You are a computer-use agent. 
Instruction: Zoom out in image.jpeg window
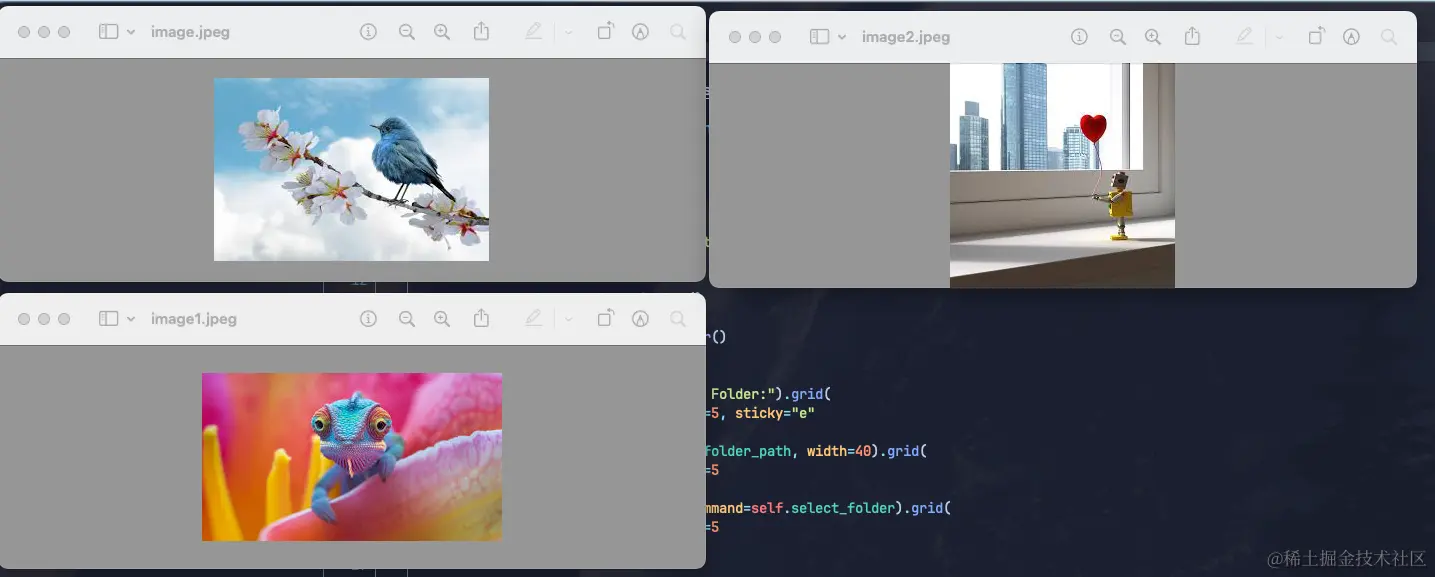click(x=406, y=32)
